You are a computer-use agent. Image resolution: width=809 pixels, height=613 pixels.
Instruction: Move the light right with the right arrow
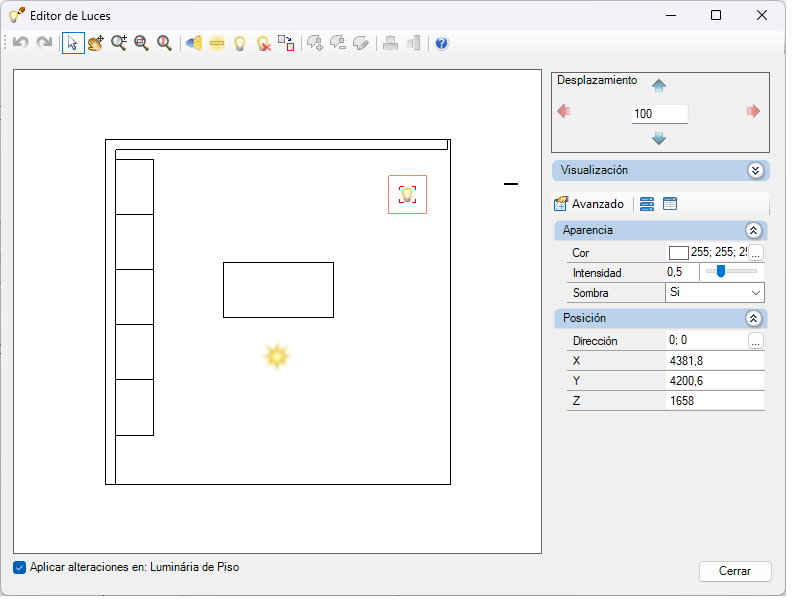pos(753,111)
